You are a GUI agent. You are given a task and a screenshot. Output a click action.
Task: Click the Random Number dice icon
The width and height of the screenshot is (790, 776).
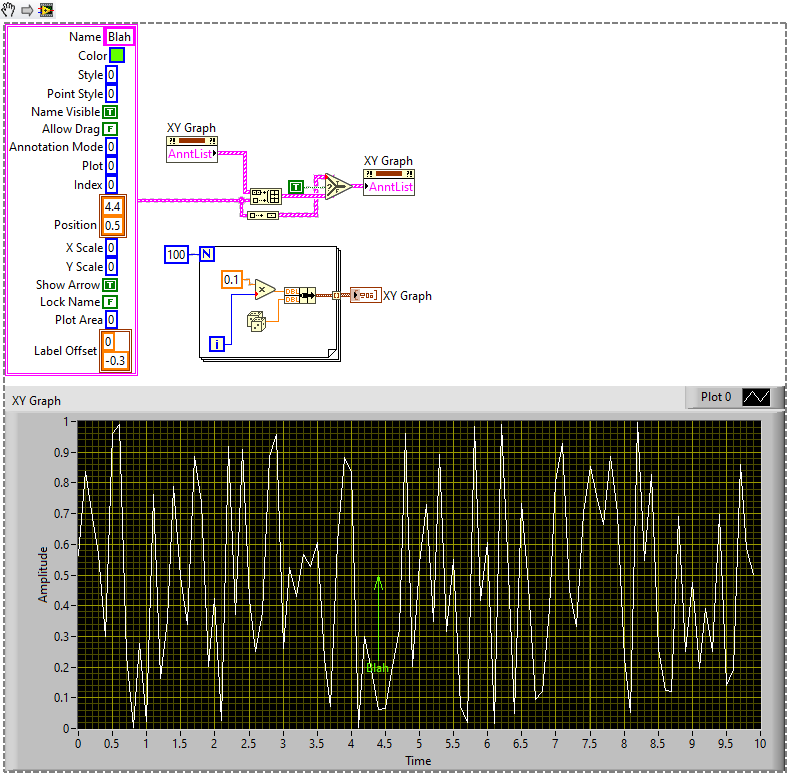coord(256,321)
